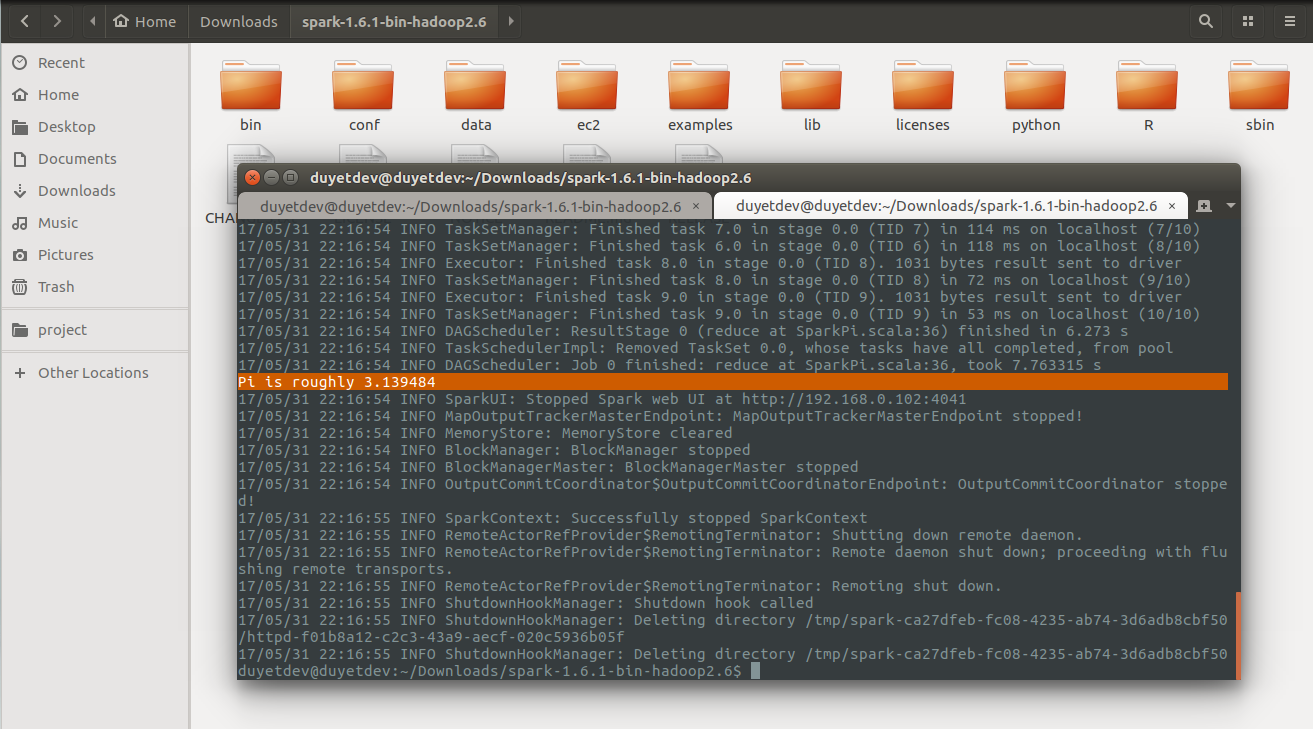The image size is (1313, 729).
Task: Open the terminal tab list dropdown
Action: click(x=1230, y=206)
